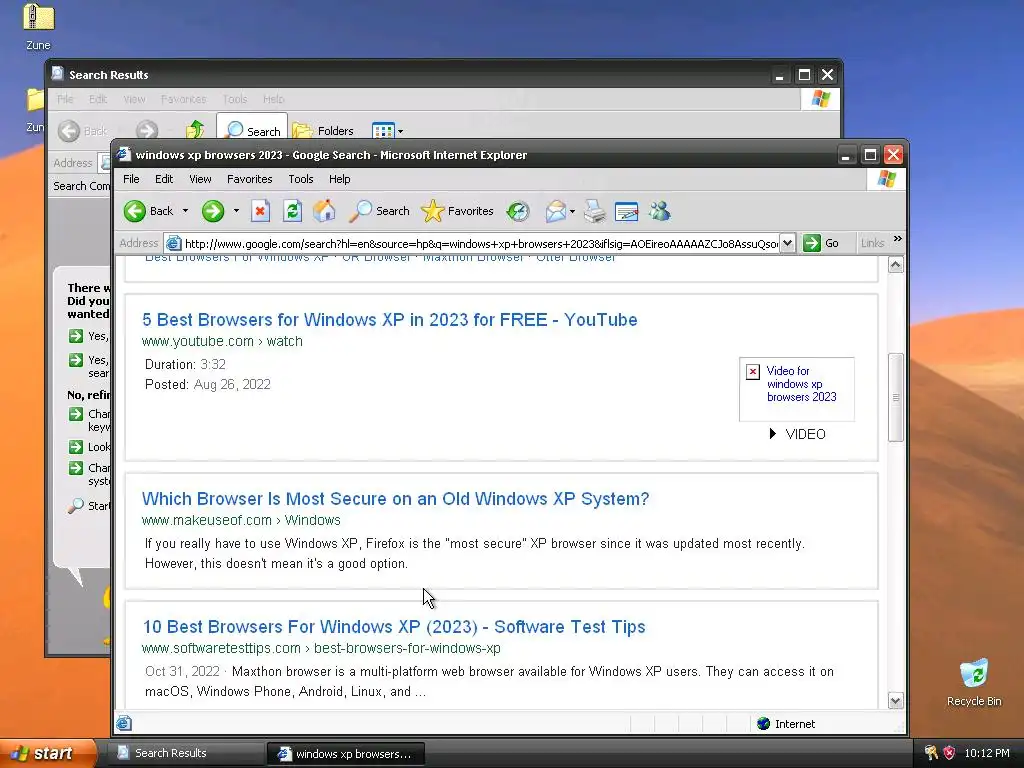The image size is (1024, 768).
Task: Click the Duration: 3:32 text
Action: click(x=185, y=364)
